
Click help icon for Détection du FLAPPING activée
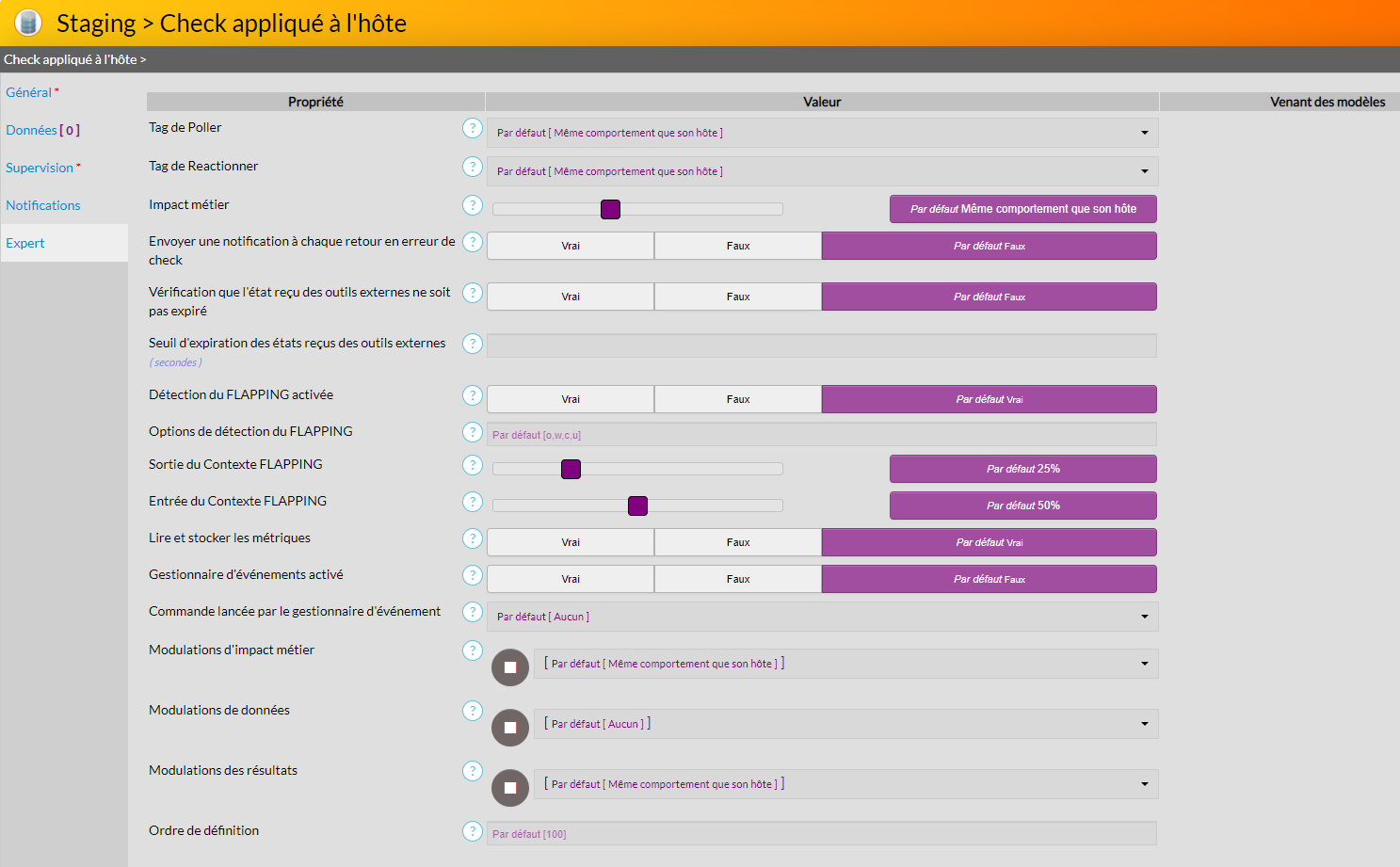pos(473,395)
